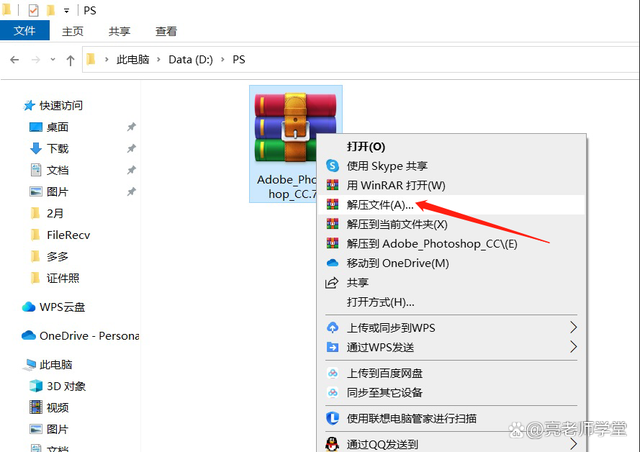The height and width of the screenshot is (452, 640).
Task: Select Data (D:) in address bar
Action: (191, 60)
